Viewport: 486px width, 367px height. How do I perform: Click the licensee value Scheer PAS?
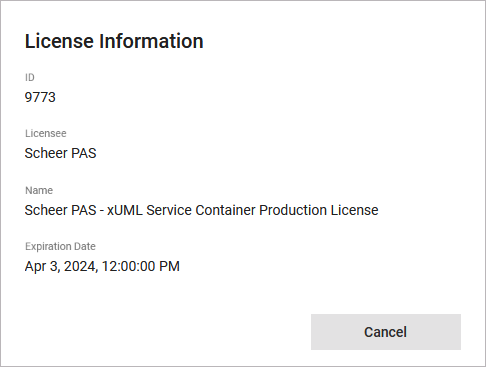pyautogui.click(x=60, y=153)
